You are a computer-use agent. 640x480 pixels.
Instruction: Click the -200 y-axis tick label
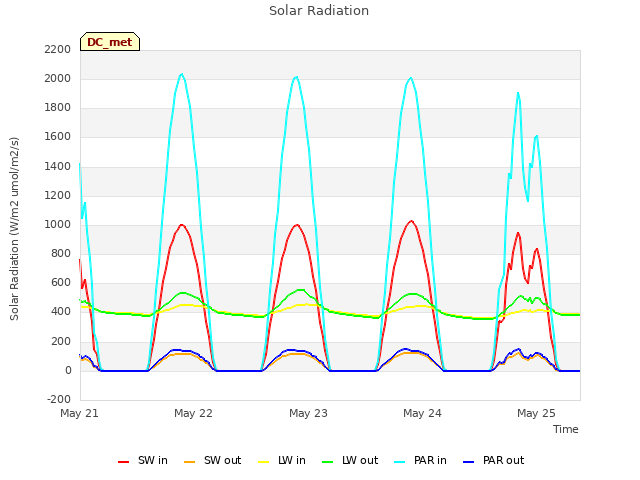59,400
